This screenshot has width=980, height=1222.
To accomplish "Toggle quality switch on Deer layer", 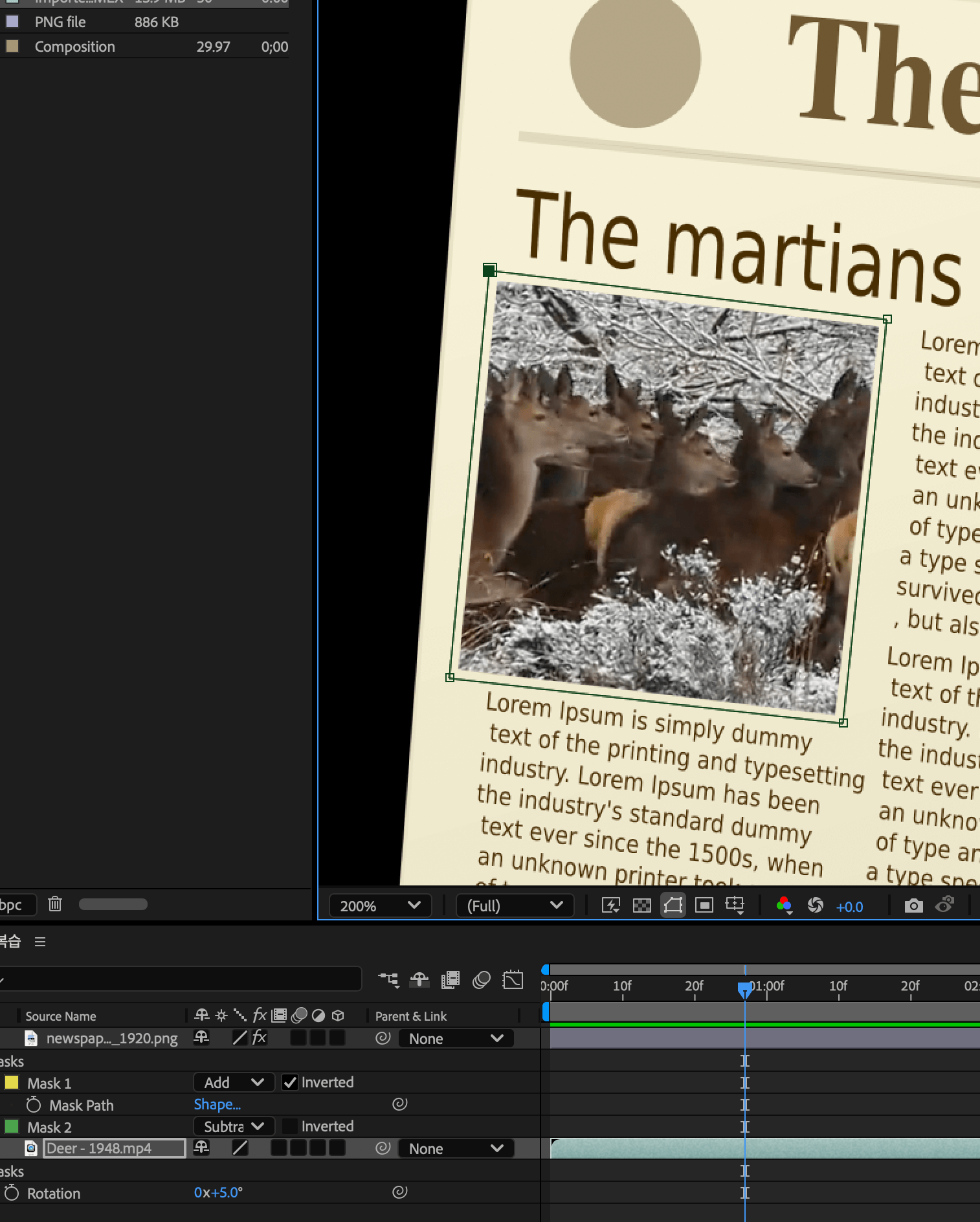I will click(239, 1148).
